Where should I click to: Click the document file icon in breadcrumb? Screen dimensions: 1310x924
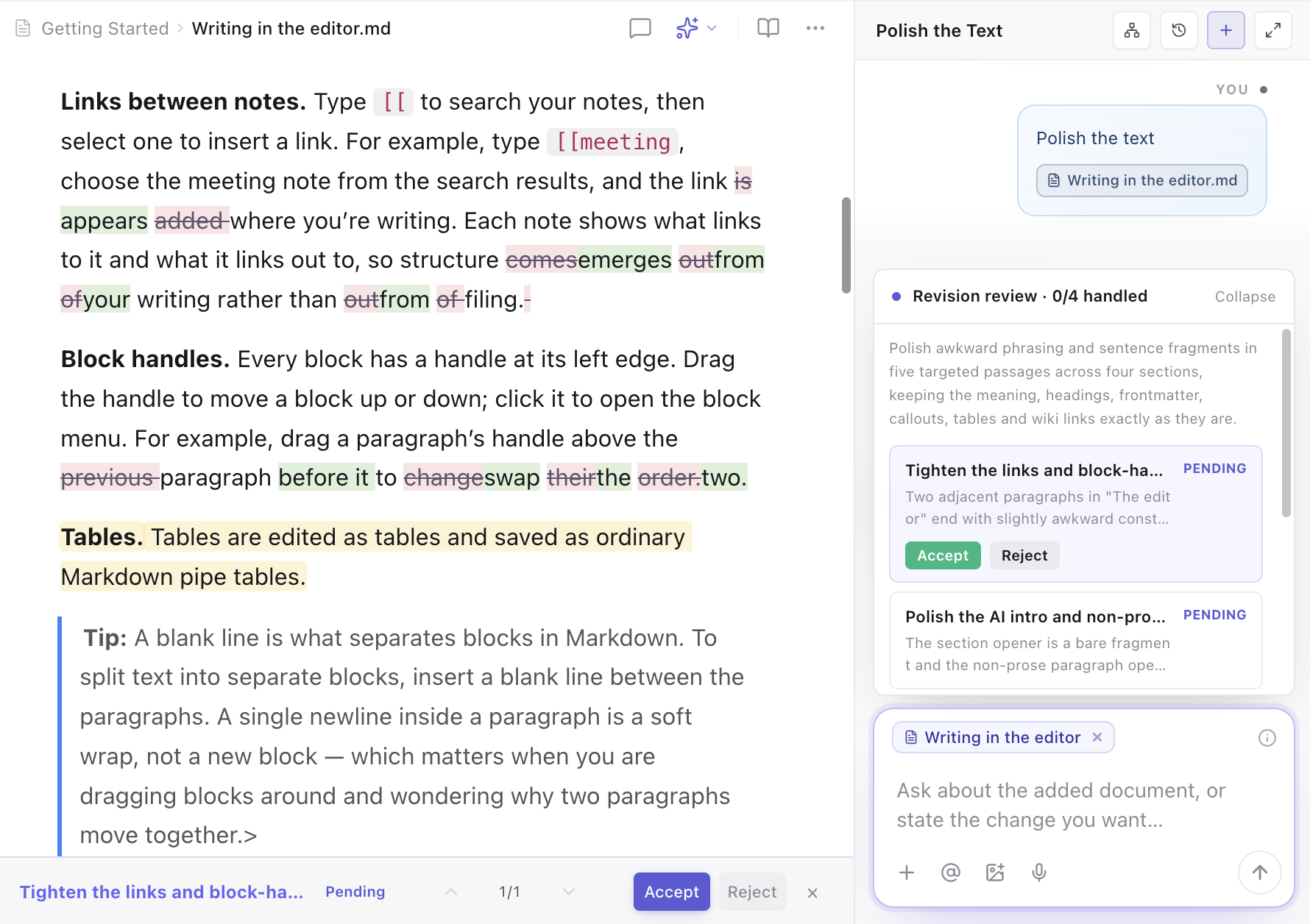tap(23, 29)
